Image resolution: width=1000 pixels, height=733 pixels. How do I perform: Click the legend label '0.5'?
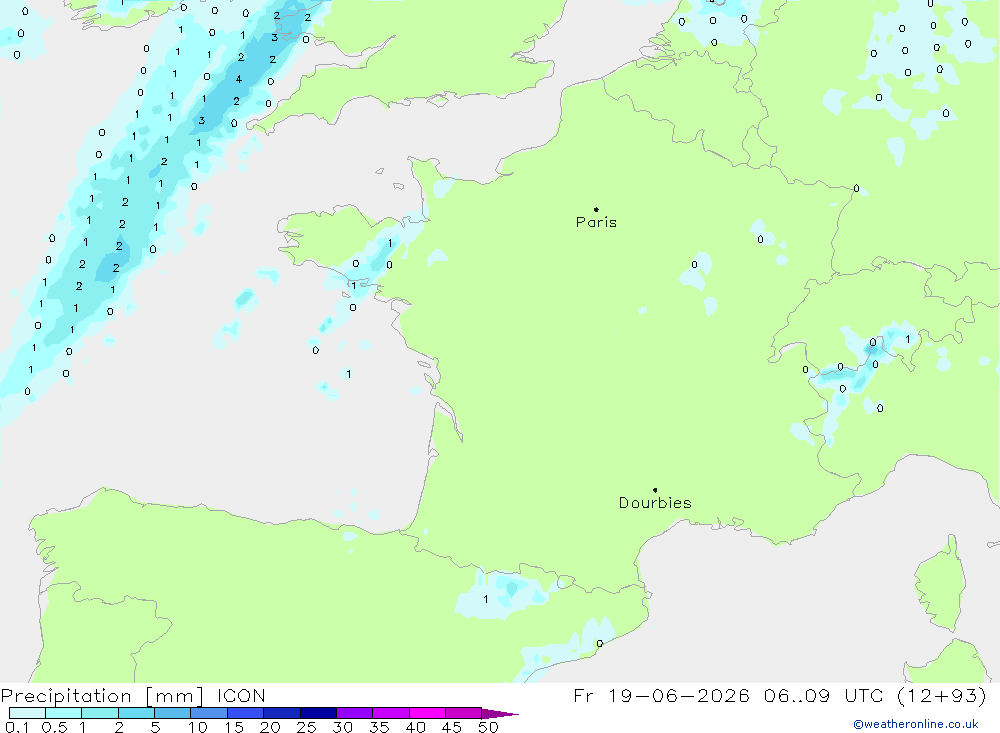(x=54, y=727)
